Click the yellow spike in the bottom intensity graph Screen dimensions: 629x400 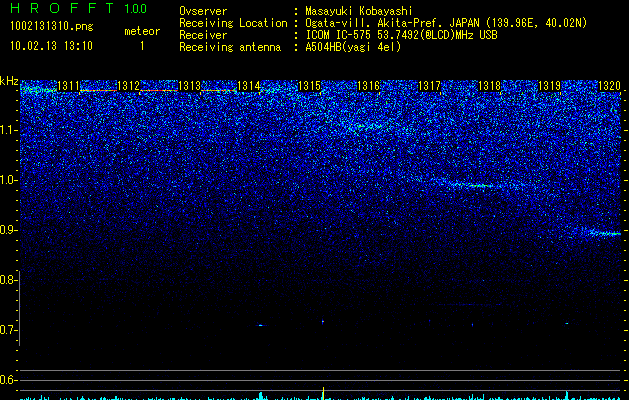pos(323,393)
